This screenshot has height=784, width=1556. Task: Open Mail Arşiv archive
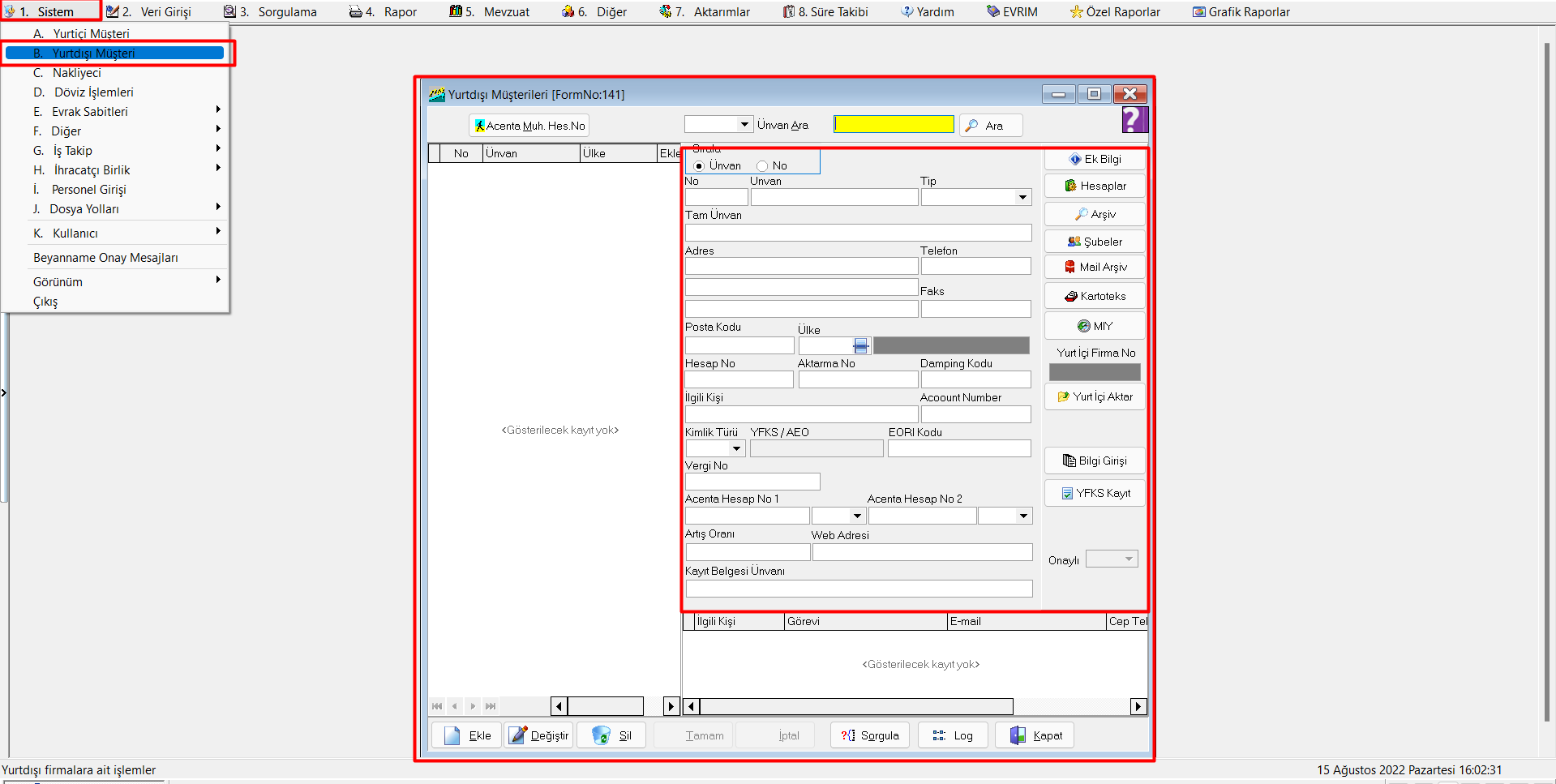[x=1095, y=268]
